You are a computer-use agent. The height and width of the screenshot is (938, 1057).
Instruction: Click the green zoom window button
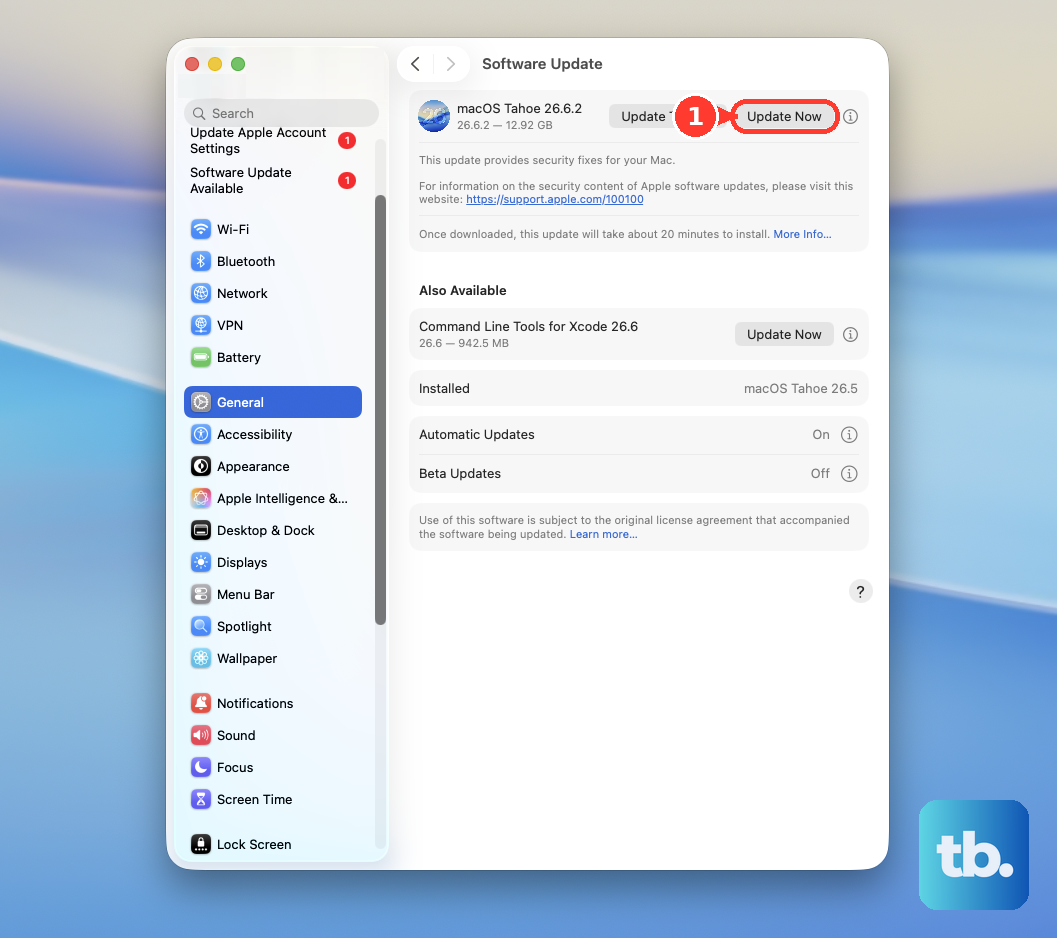238,64
